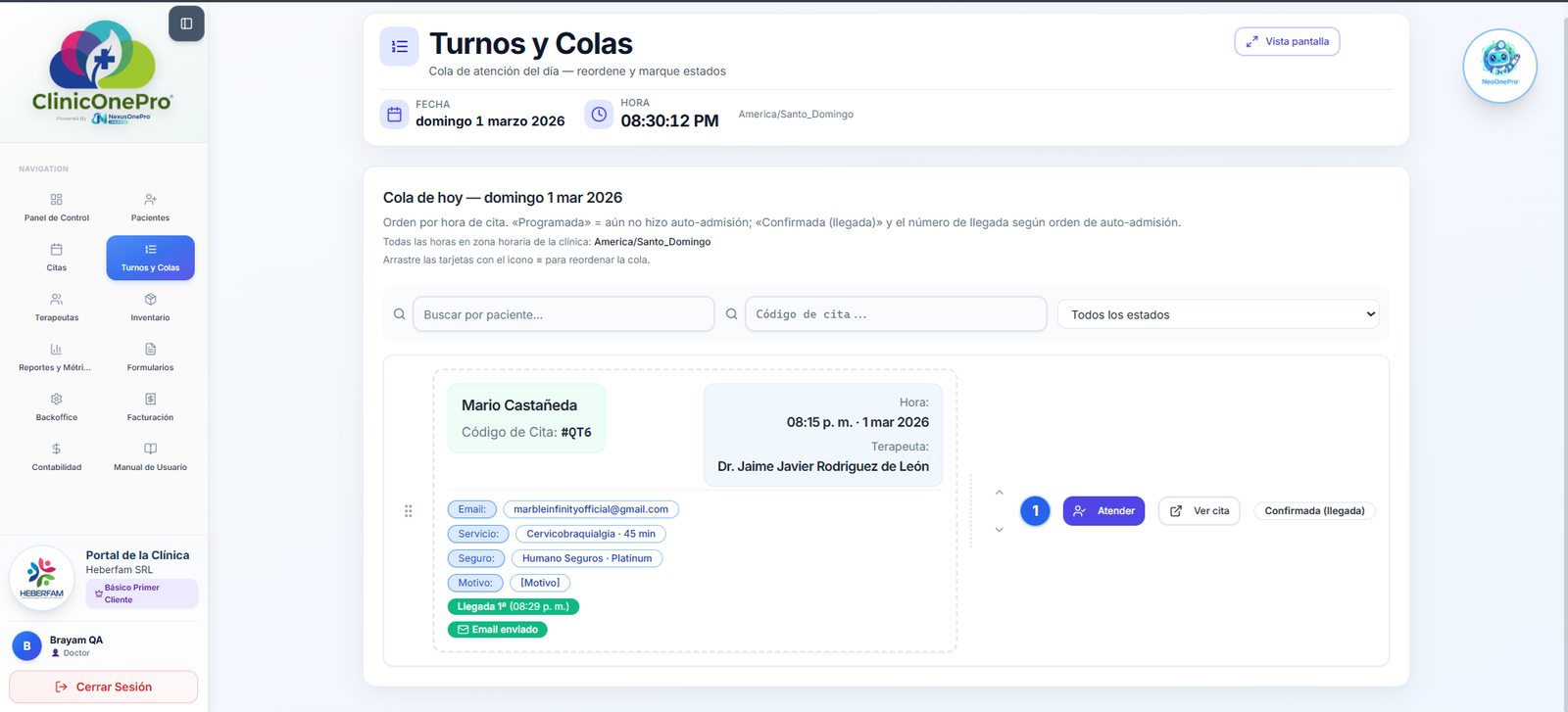This screenshot has width=1568, height=712.
Task: Click the Portal de la Clínica heading
Action: point(137,555)
